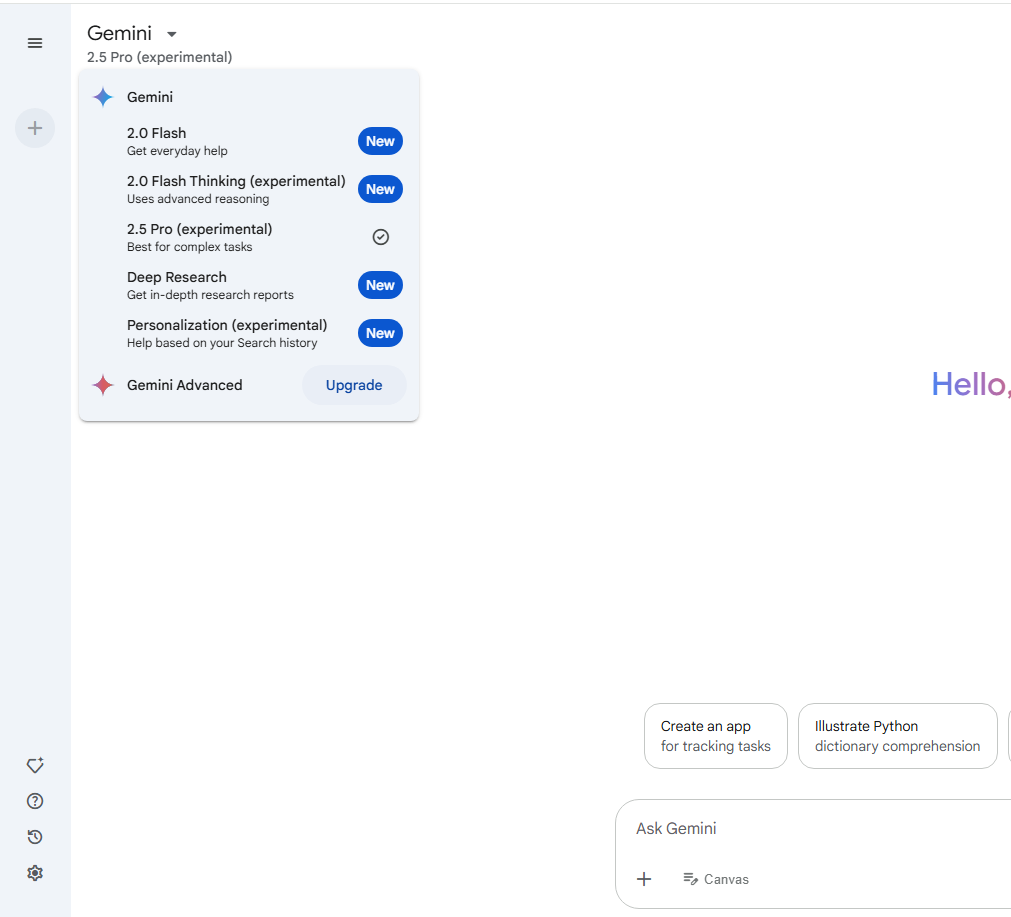Viewport: 1011px width, 917px height.
Task: Click 'Get everyday help' description
Action: 177,151
